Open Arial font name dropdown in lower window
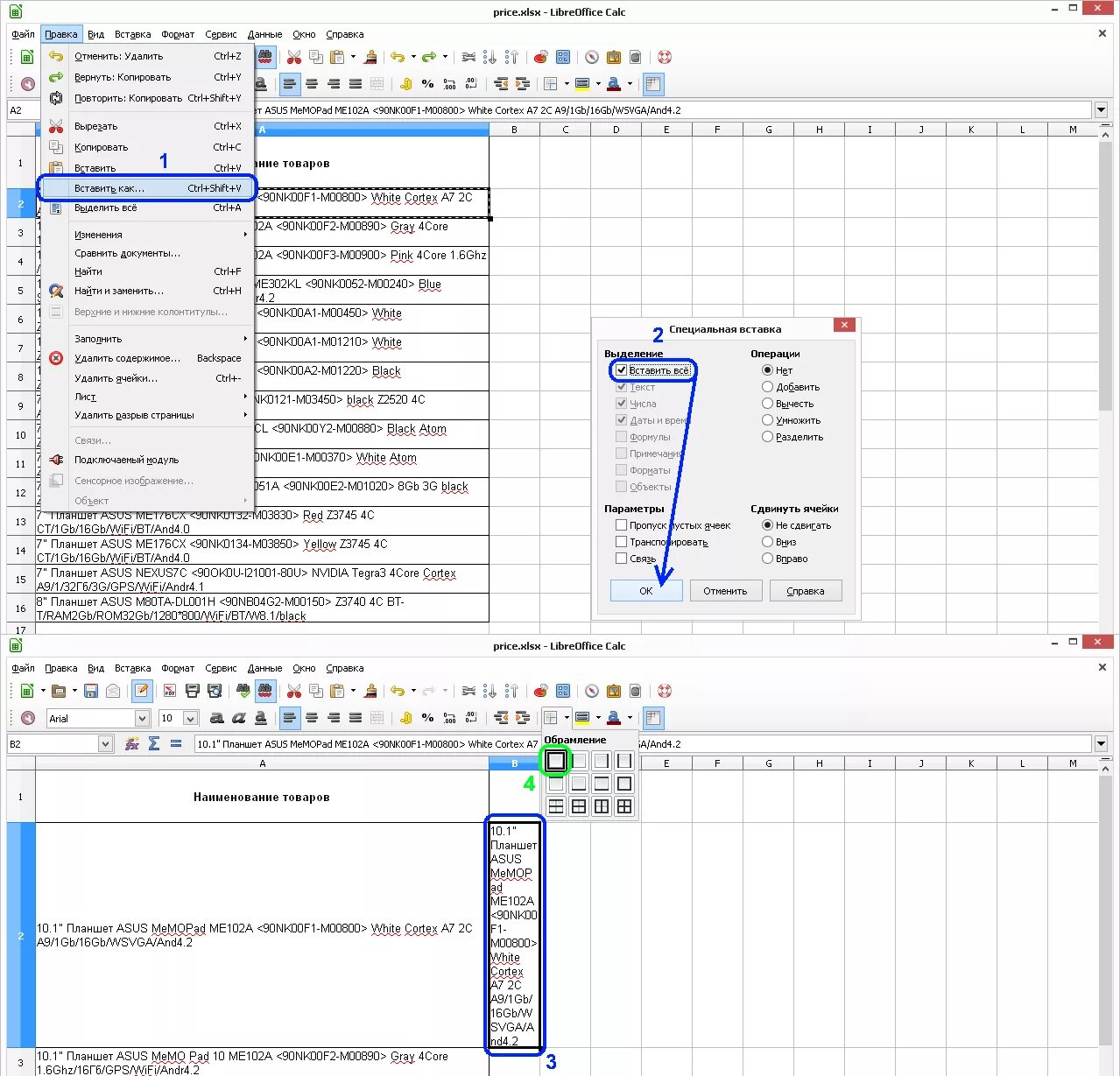 coord(143,718)
